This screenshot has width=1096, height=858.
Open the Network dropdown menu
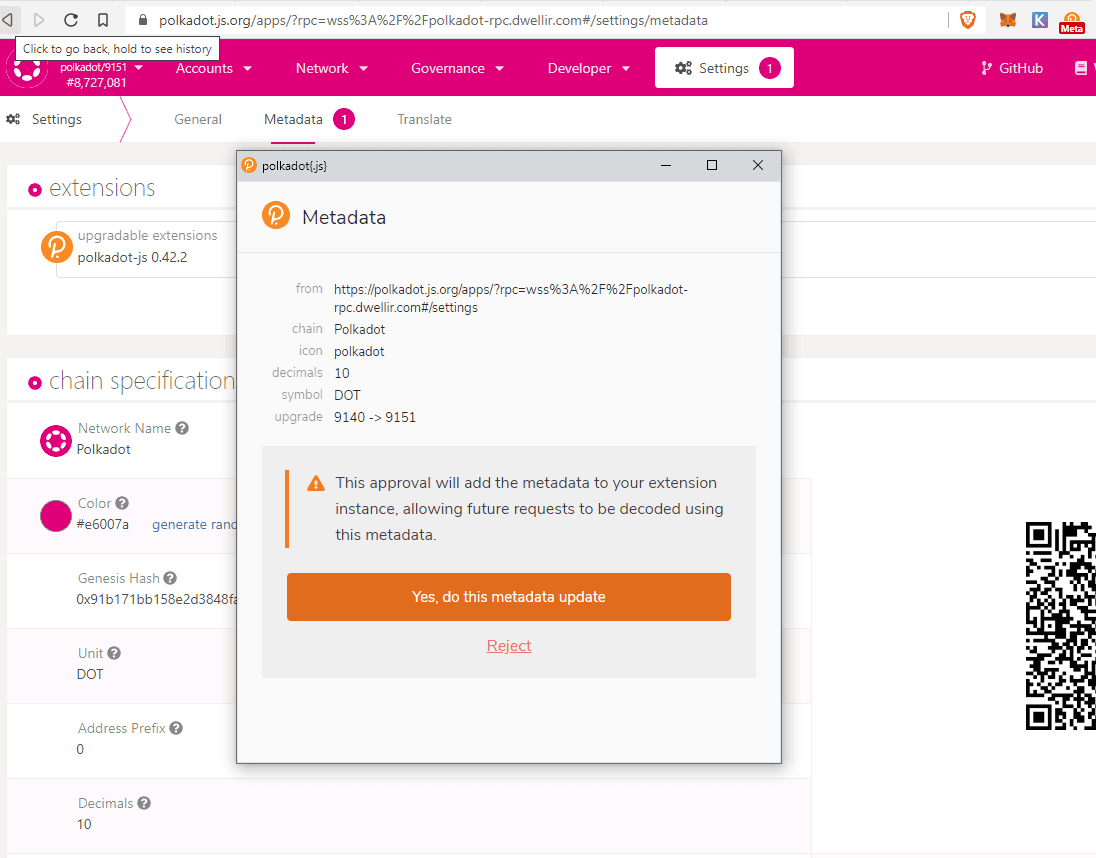[x=331, y=68]
